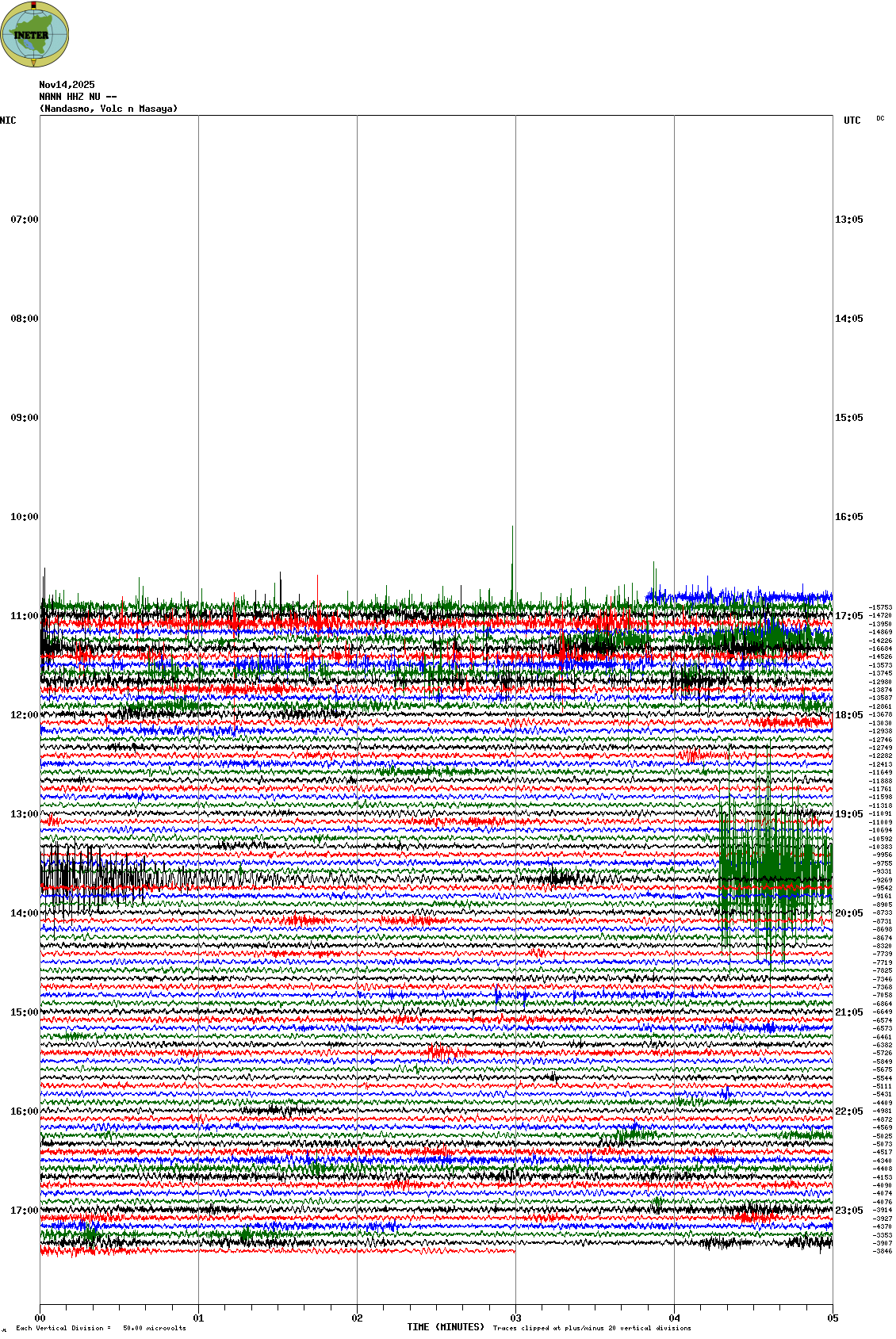Click the 23:05 UTC time label

pos(848,1211)
